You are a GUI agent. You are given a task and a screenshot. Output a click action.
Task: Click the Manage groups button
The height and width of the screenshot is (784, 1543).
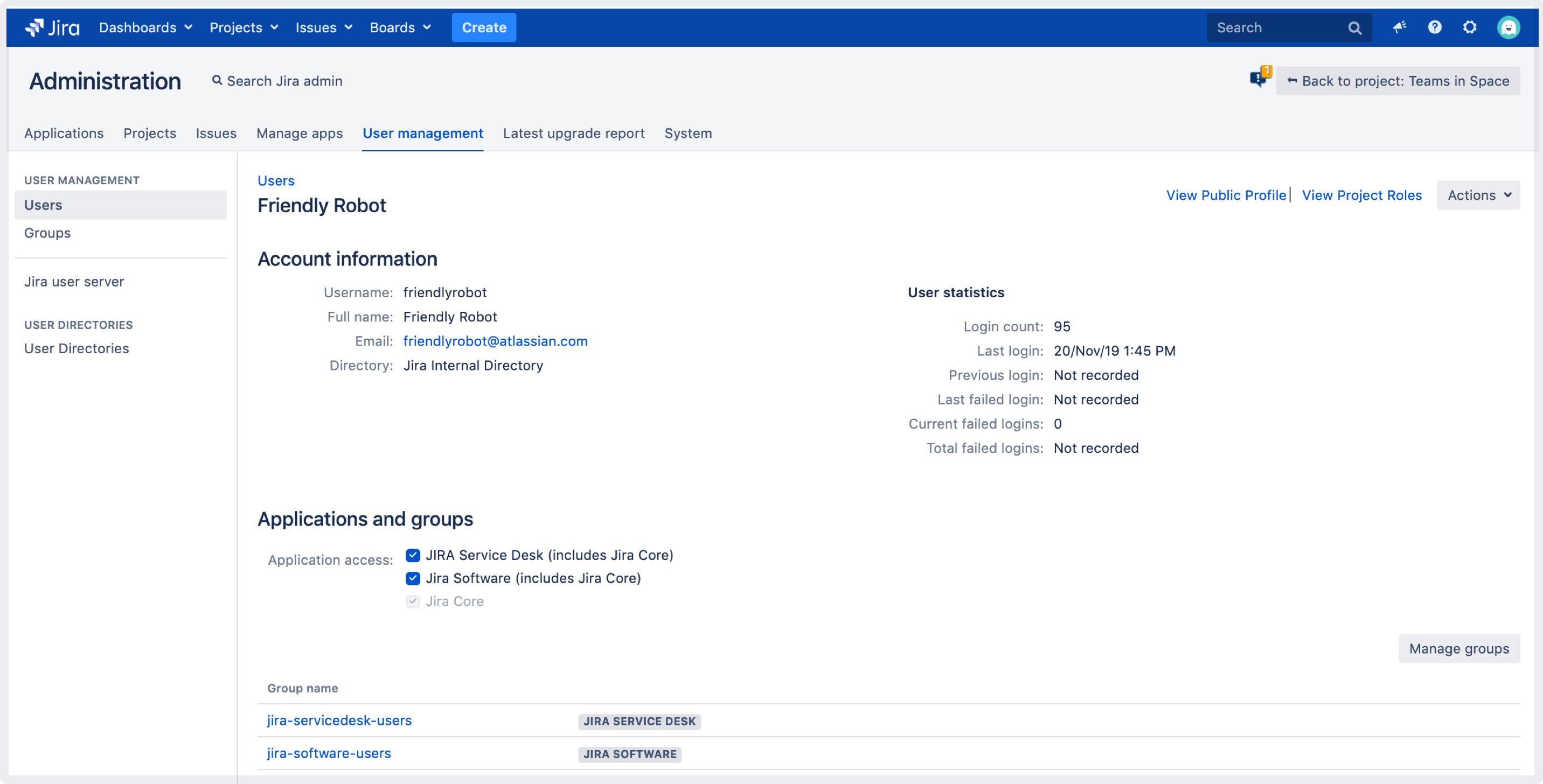click(1459, 649)
